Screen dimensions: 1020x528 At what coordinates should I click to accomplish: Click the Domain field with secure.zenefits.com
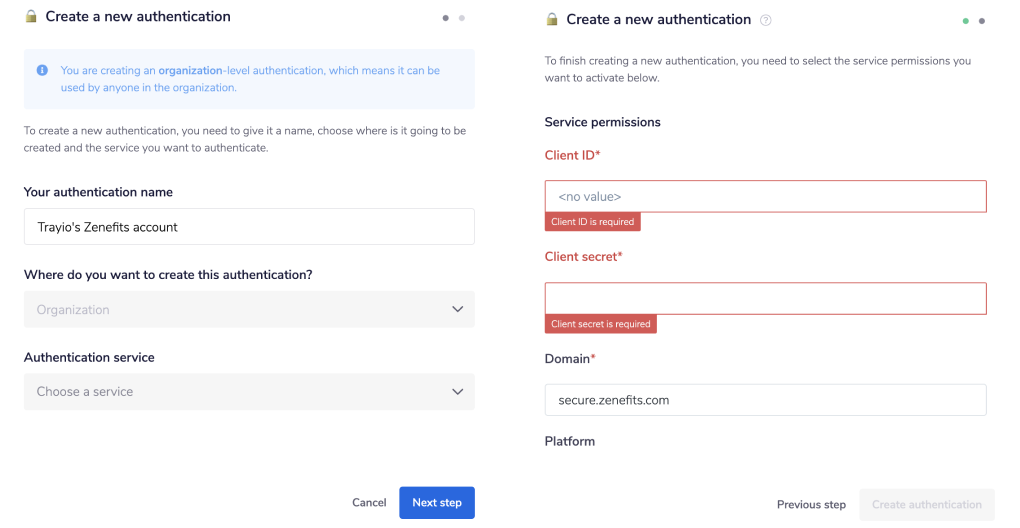[765, 400]
